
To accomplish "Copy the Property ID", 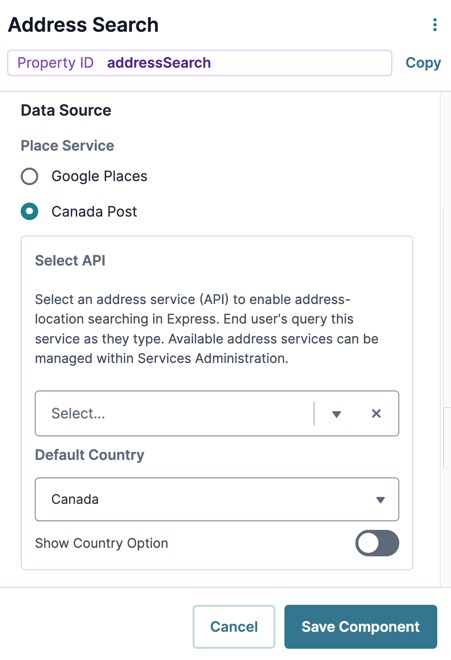I will click(423, 63).
